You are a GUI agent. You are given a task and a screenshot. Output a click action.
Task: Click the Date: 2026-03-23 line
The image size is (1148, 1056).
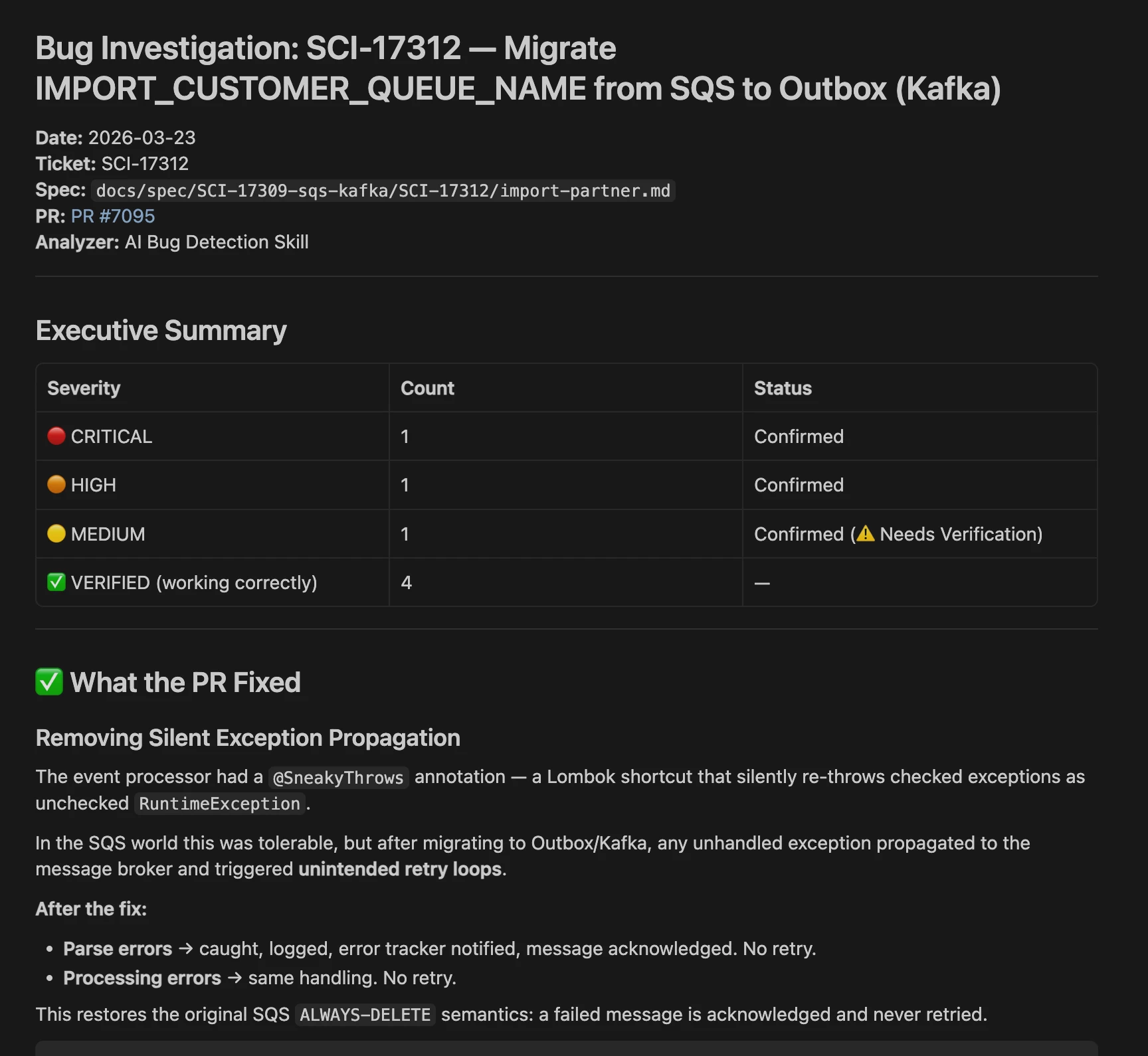coord(116,137)
